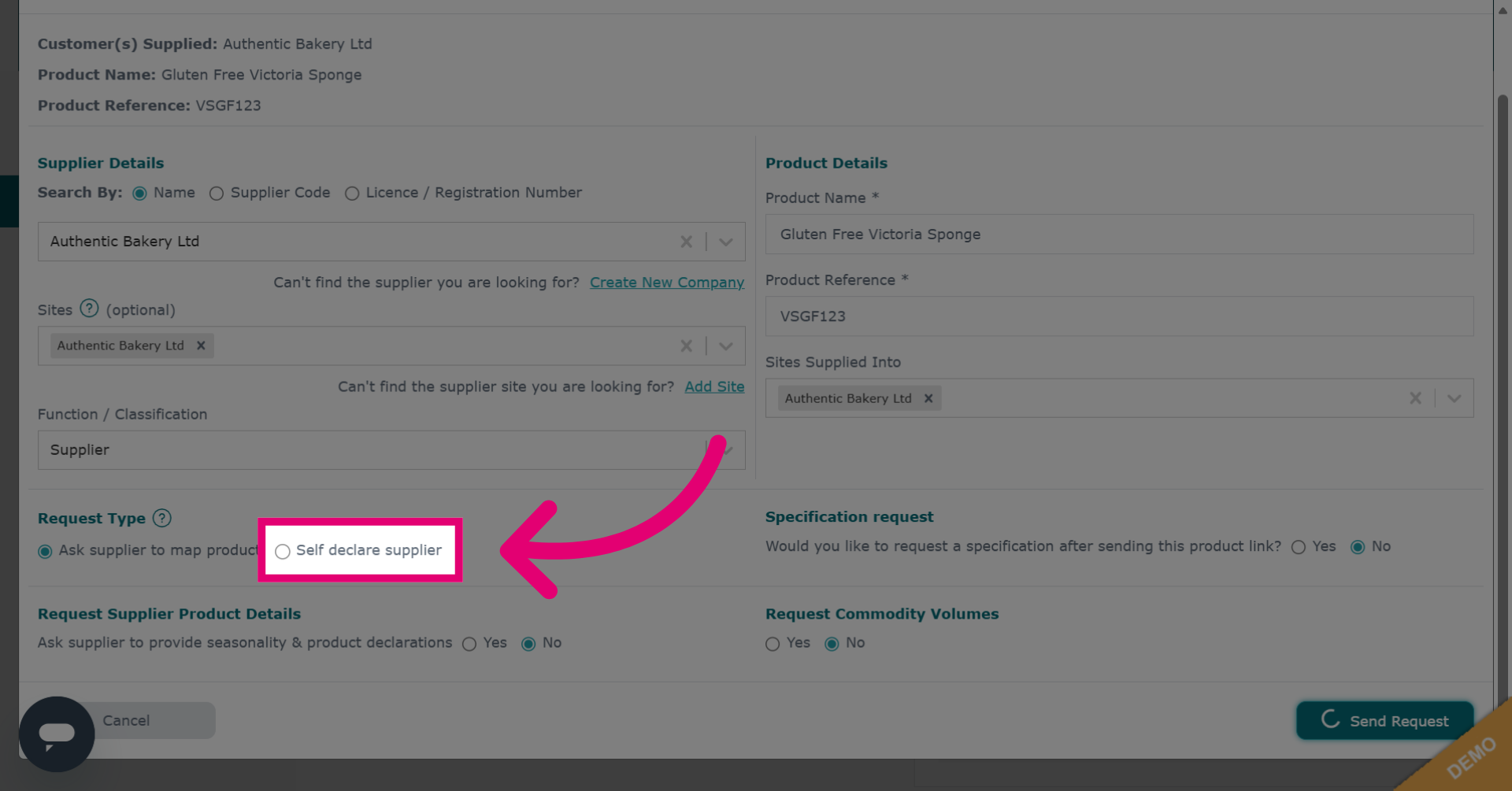Viewport: 1512px width, 791px height.
Task: Click the Create New Company link
Action: 667,283
